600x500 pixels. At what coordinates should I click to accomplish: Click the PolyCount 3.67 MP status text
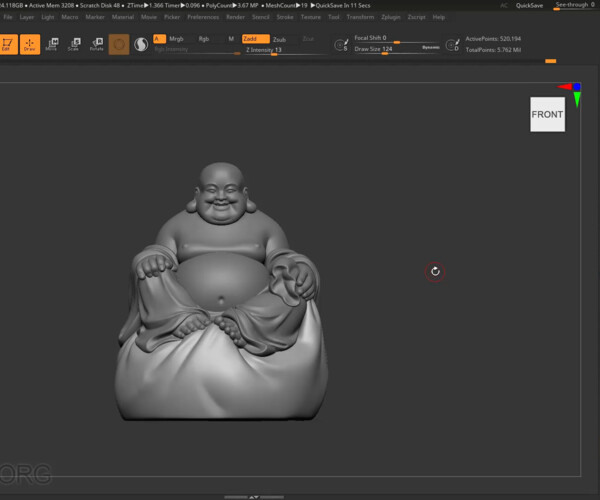[x=232, y=5]
